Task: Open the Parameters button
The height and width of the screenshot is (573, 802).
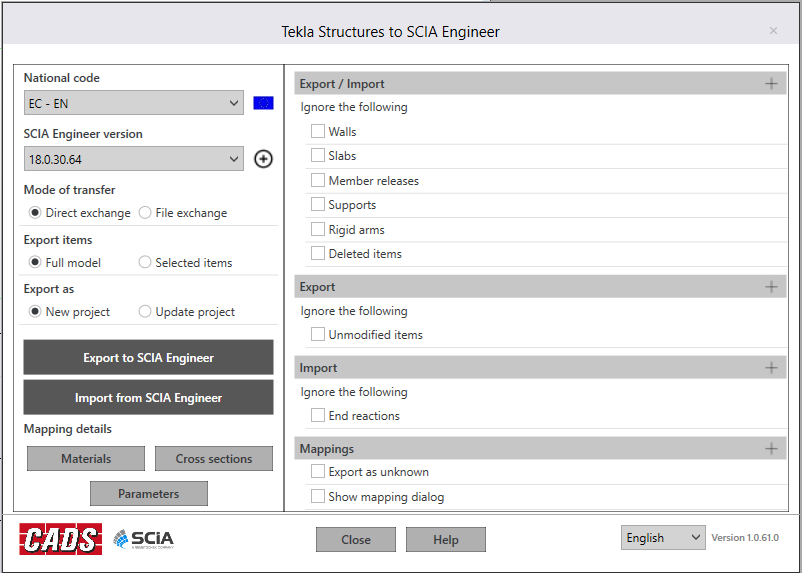Action: tap(149, 493)
